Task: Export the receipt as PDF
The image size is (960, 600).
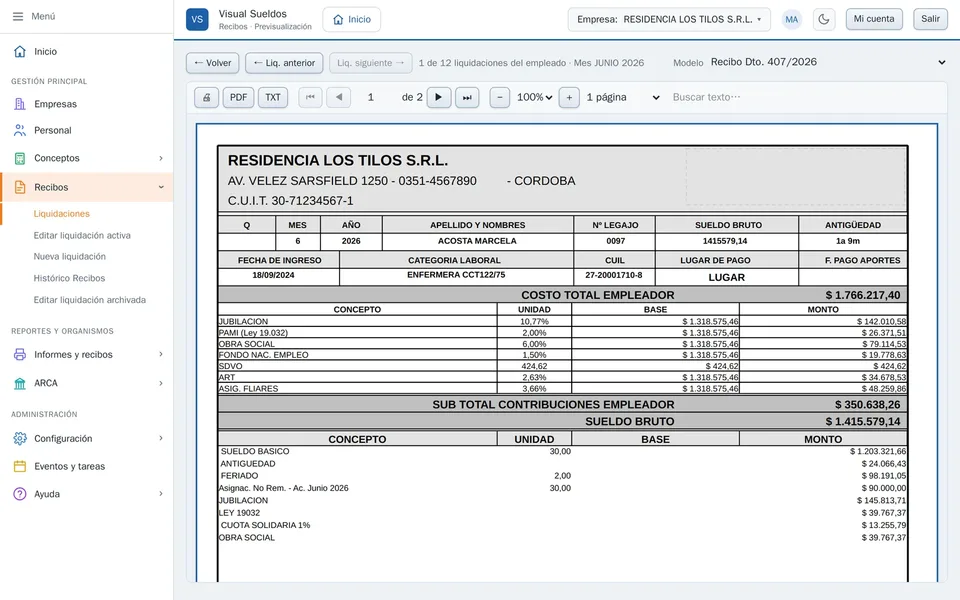Action: pos(238,97)
